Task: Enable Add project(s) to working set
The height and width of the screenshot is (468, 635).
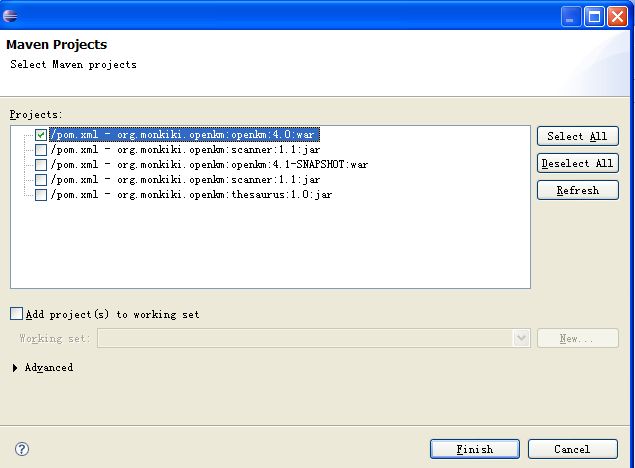Action: tap(16, 314)
